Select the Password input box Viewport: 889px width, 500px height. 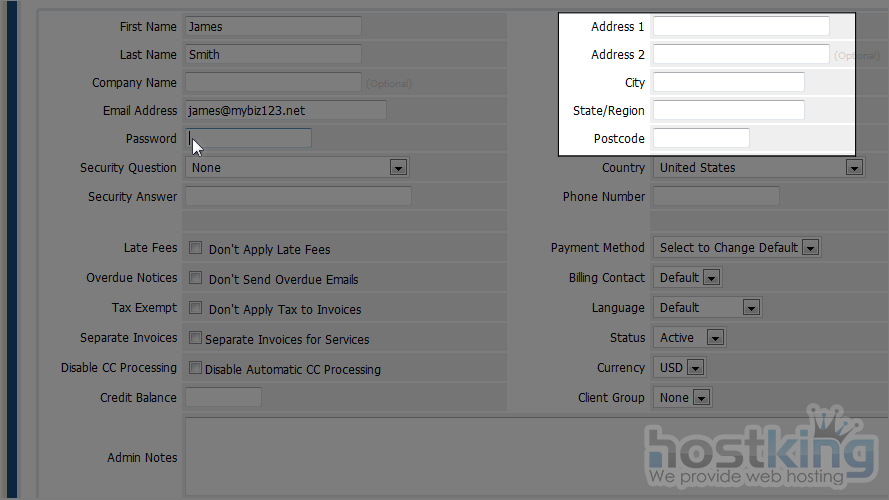[250, 139]
